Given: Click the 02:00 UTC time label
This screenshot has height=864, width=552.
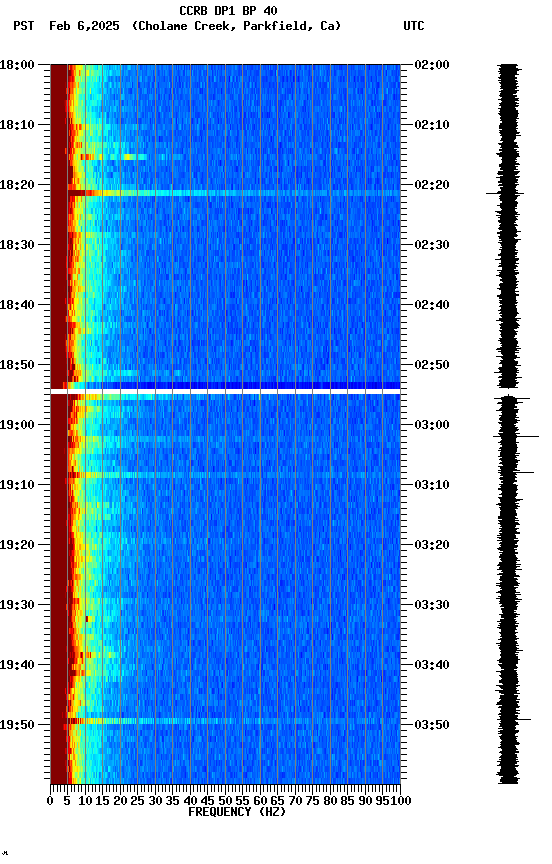Looking at the screenshot, I should (432, 64).
